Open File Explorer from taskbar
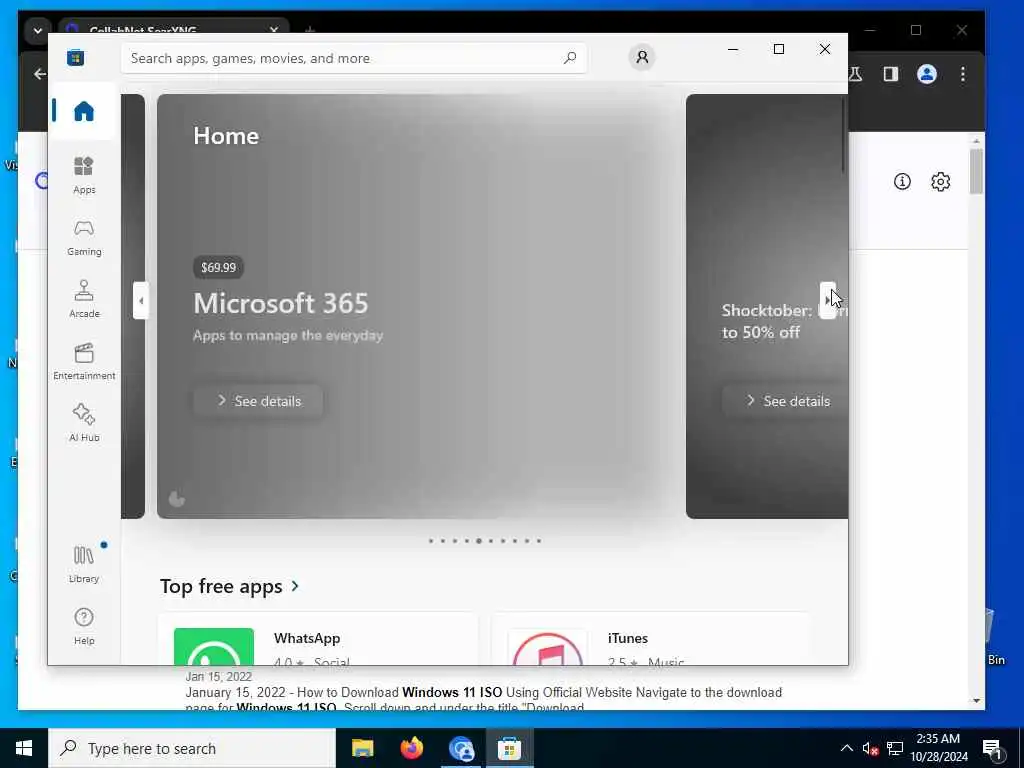1024x768 pixels. click(x=362, y=748)
